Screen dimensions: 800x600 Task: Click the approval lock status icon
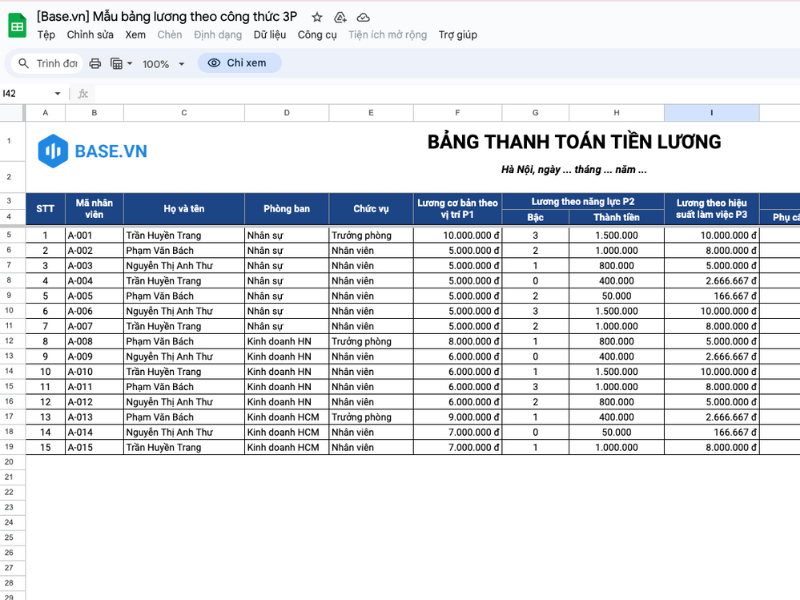tap(340, 17)
